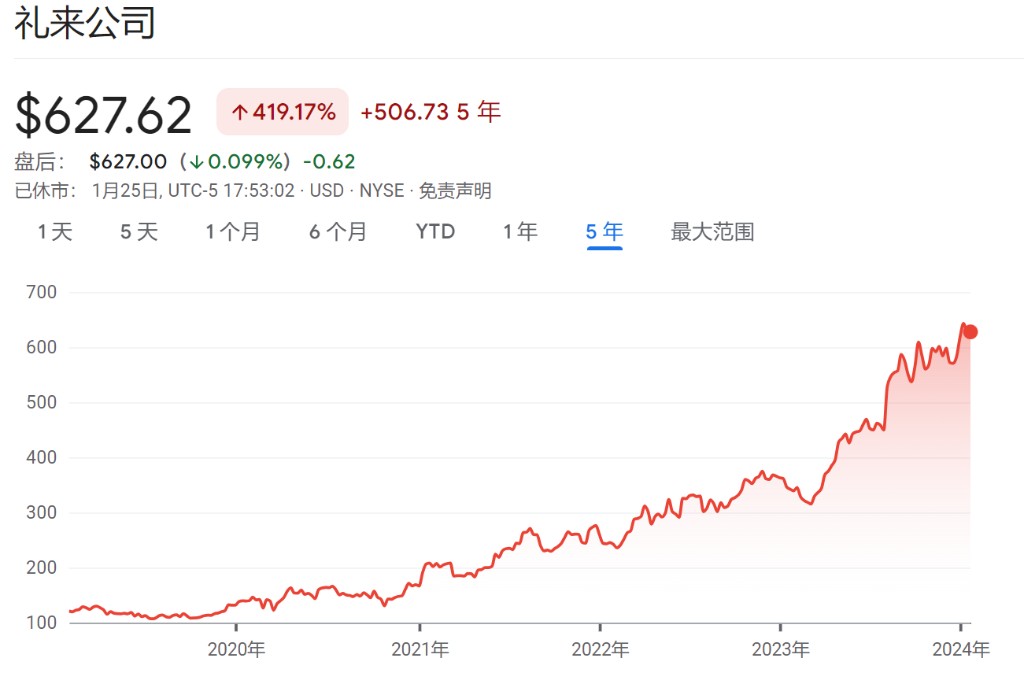Click the 2021年 axis label
Screen dimensions: 1024x682
click(420, 649)
